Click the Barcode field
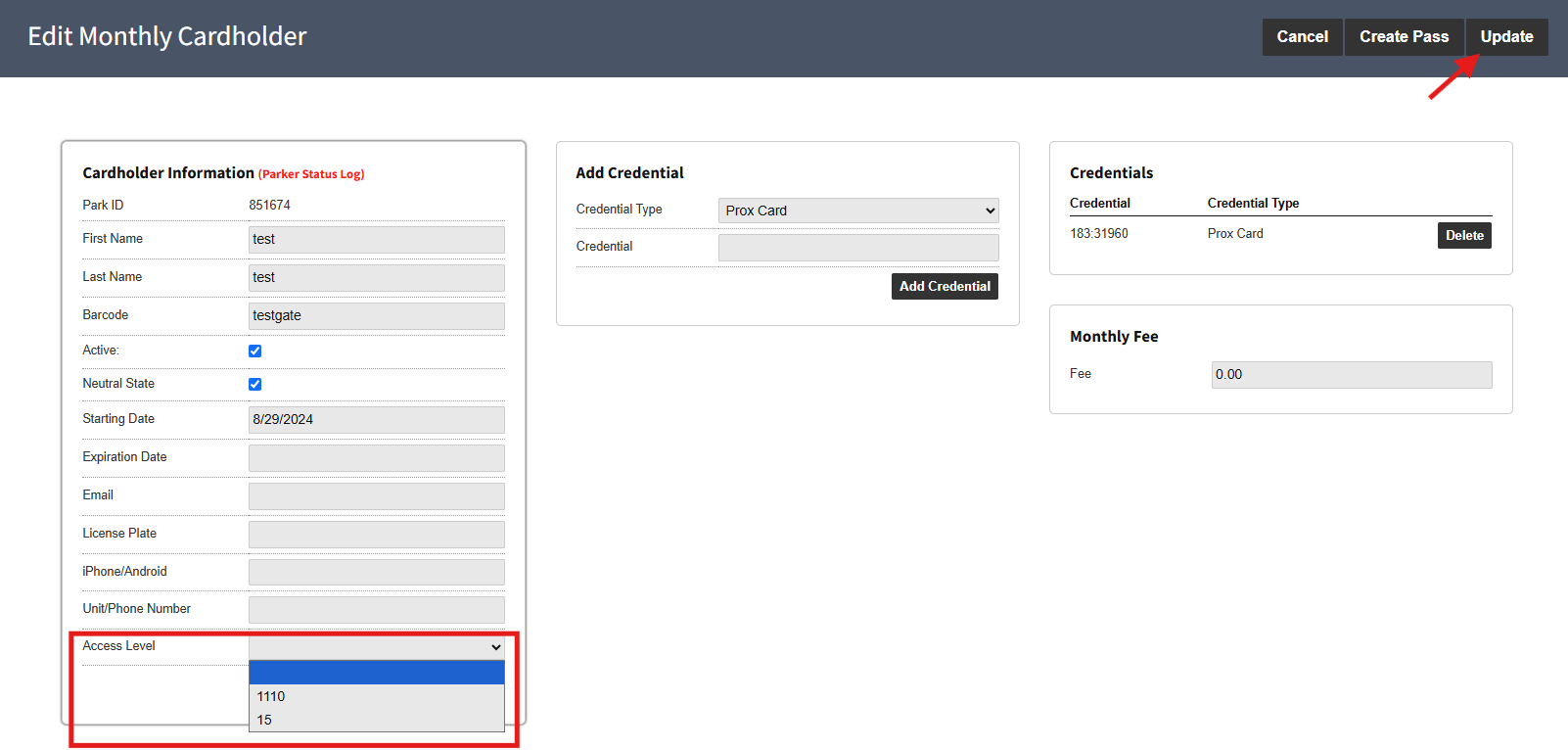1568x750 pixels. tap(377, 316)
